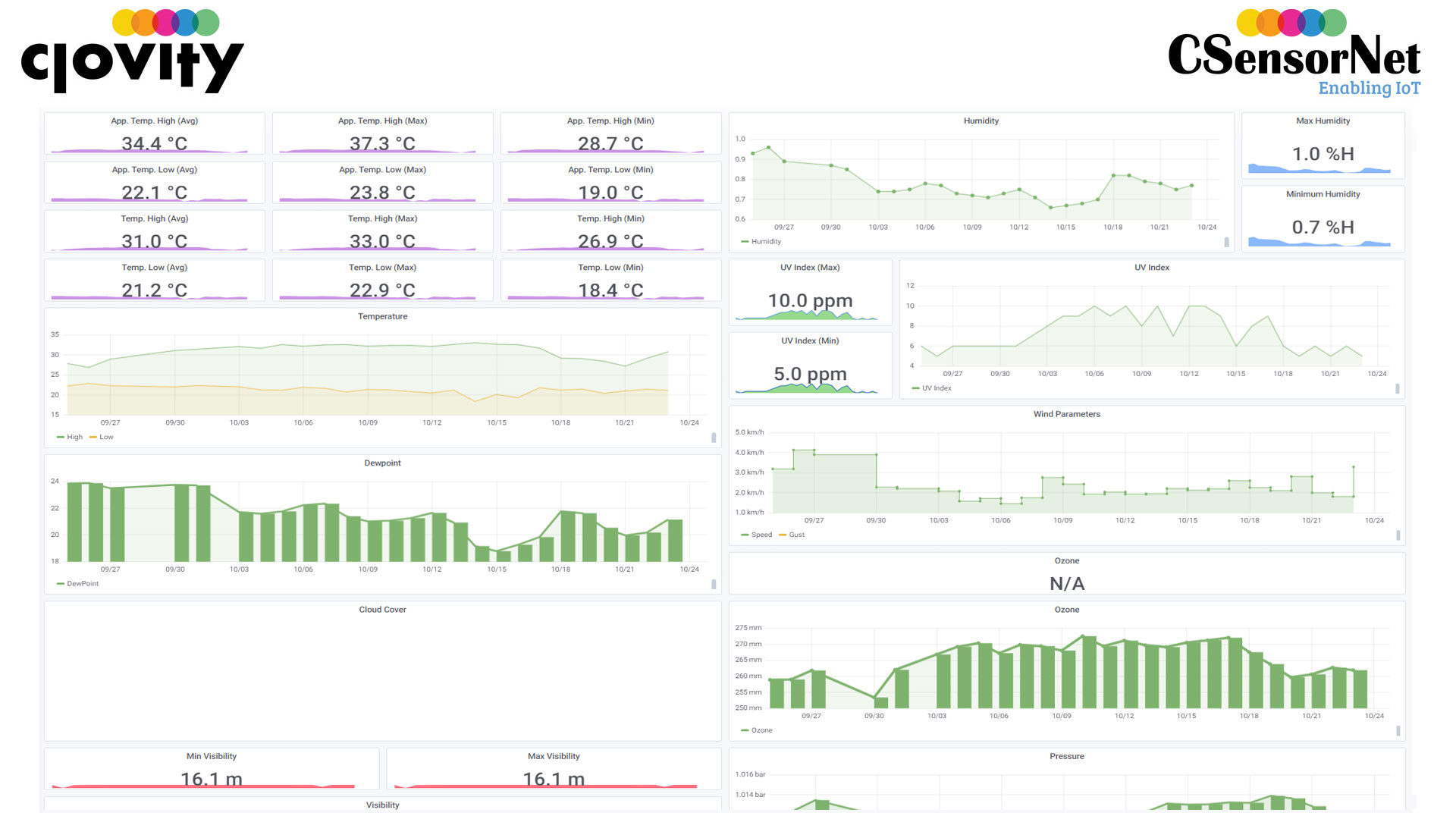1456x819 pixels.
Task: Select the App. Temp. High (Max) 37.3 °C value
Action: [x=383, y=143]
